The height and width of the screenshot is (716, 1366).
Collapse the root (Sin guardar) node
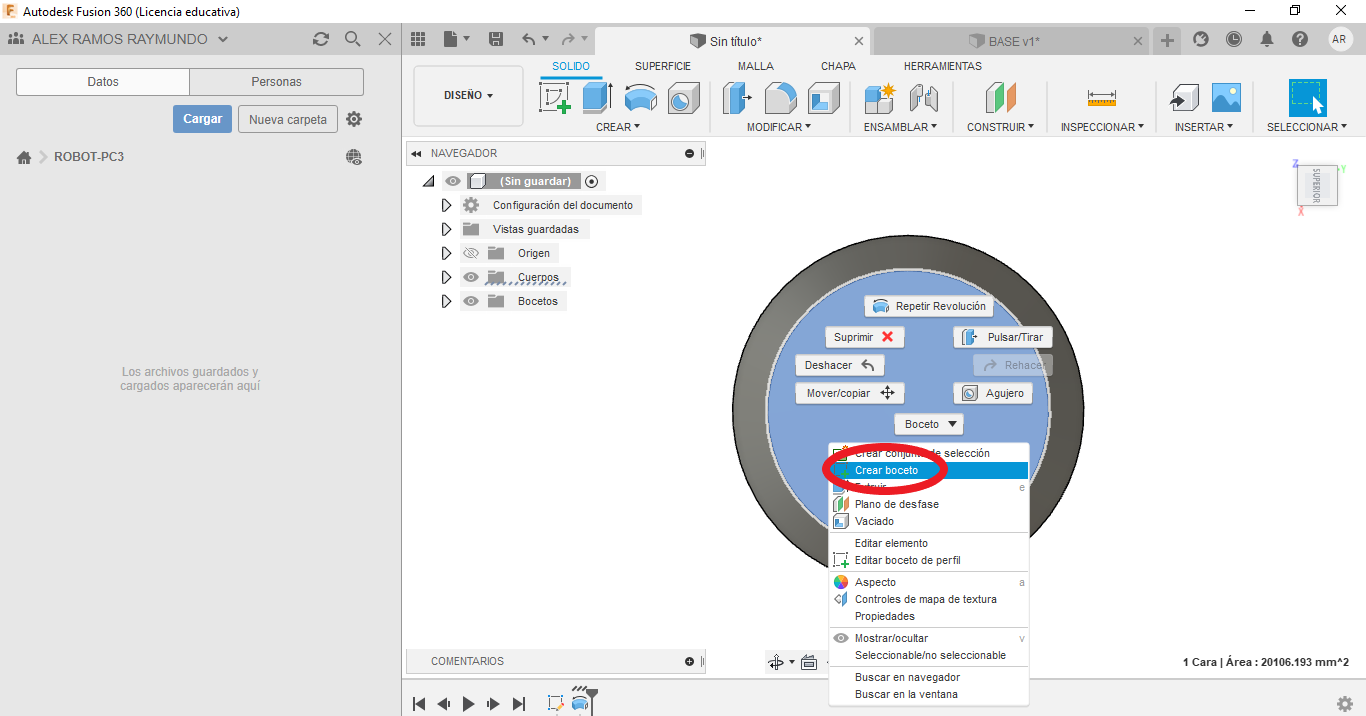coord(429,182)
